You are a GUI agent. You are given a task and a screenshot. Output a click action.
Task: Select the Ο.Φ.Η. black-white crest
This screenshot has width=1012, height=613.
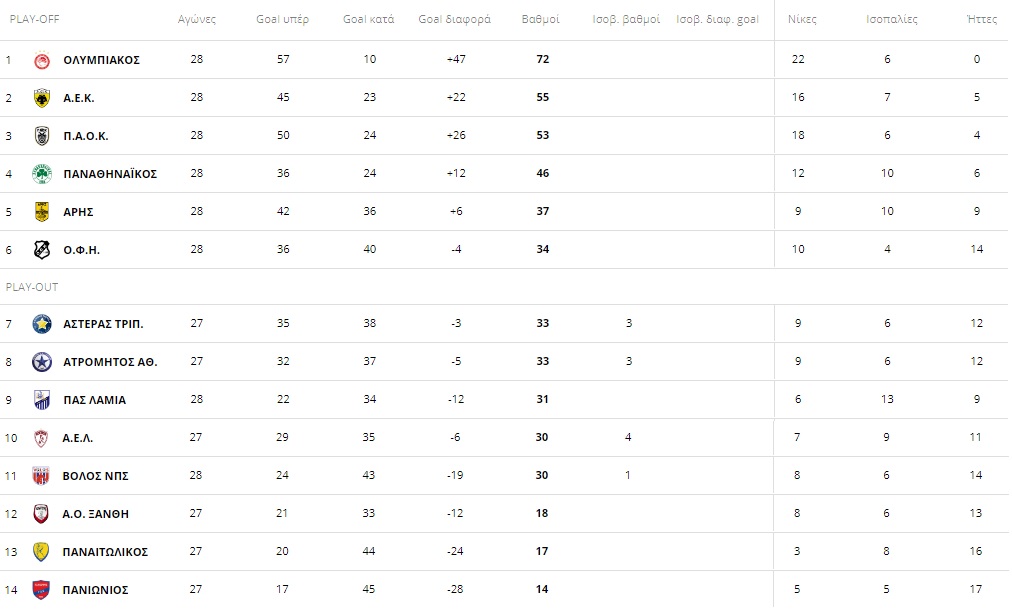click(42, 250)
